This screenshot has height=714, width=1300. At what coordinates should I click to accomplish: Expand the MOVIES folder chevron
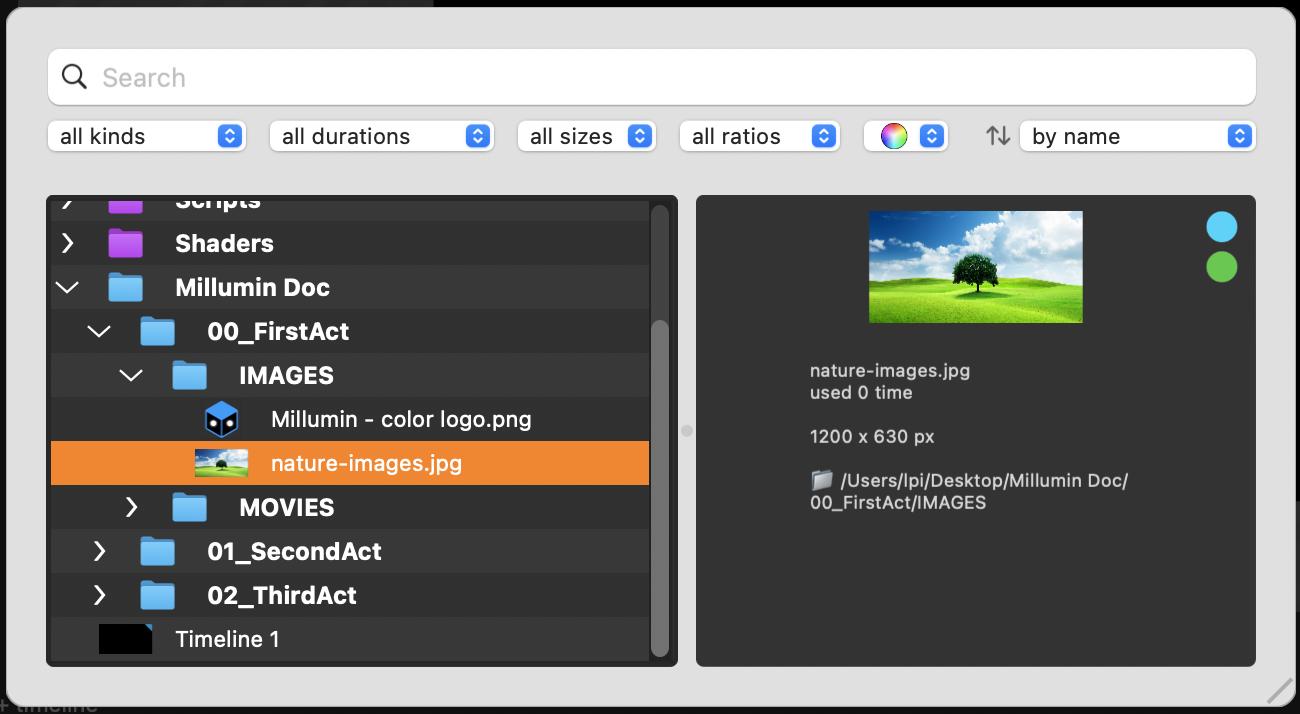[x=131, y=508]
